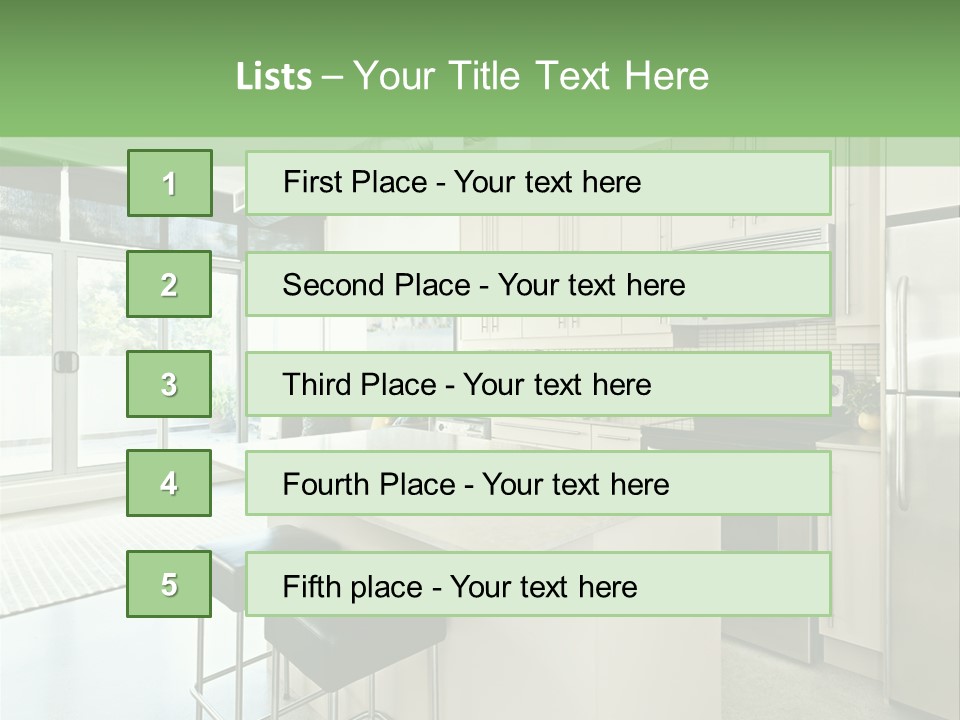Image resolution: width=960 pixels, height=720 pixels.
Task: Select the black bar stool in the photo
Action: pos(330,640)
